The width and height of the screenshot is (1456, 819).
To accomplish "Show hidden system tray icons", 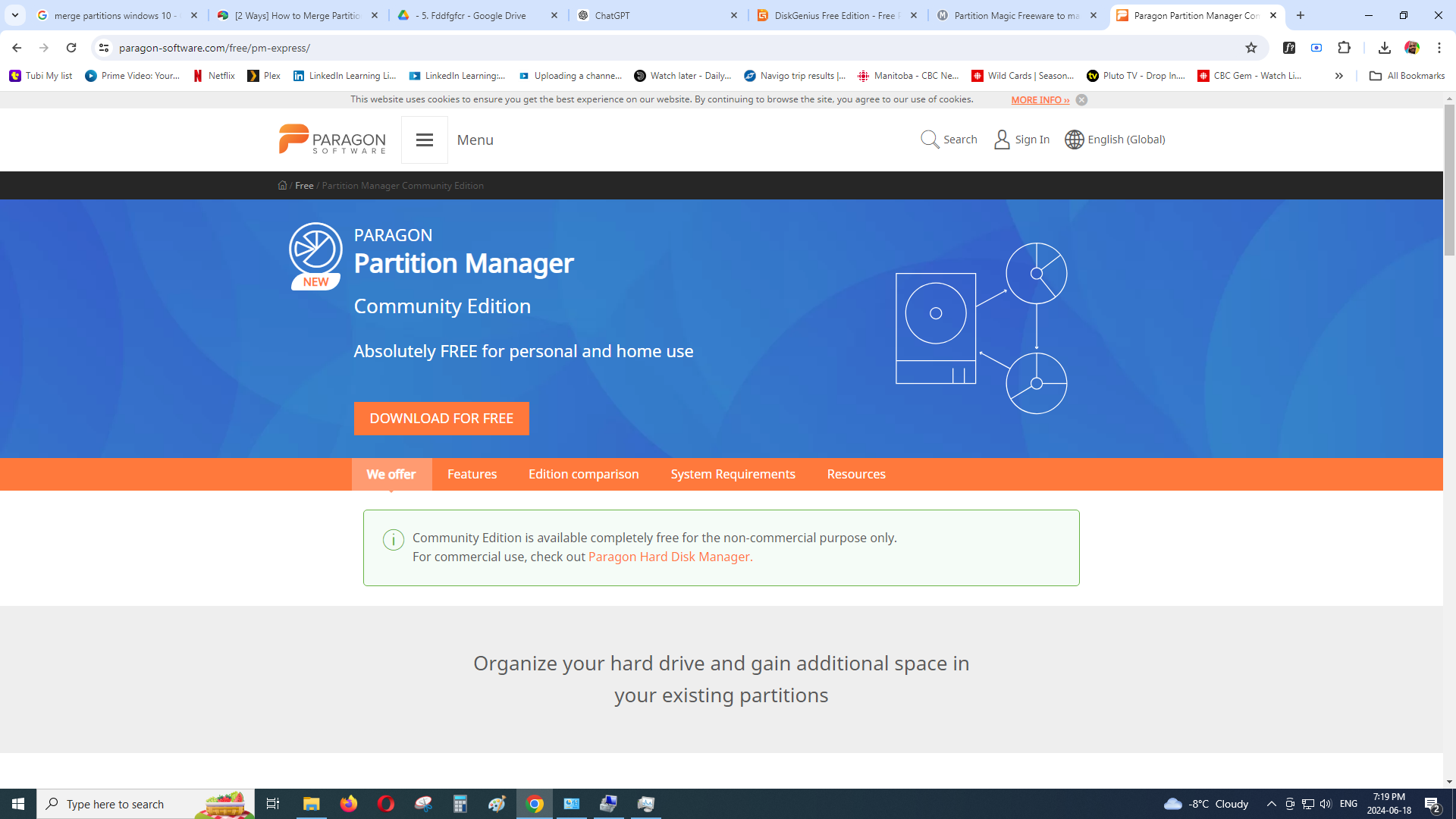I will click(x=1272, y=804).
